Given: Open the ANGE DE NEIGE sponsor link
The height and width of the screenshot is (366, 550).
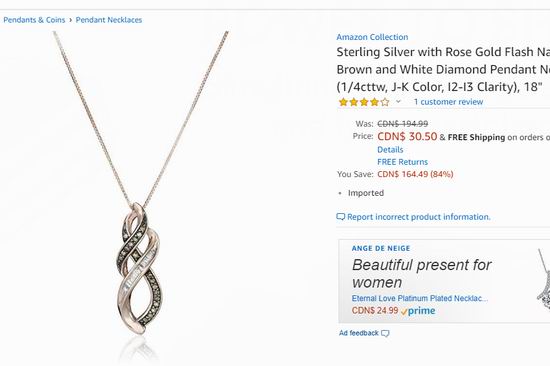Looking at the screenshot, I should coord(381,248).
